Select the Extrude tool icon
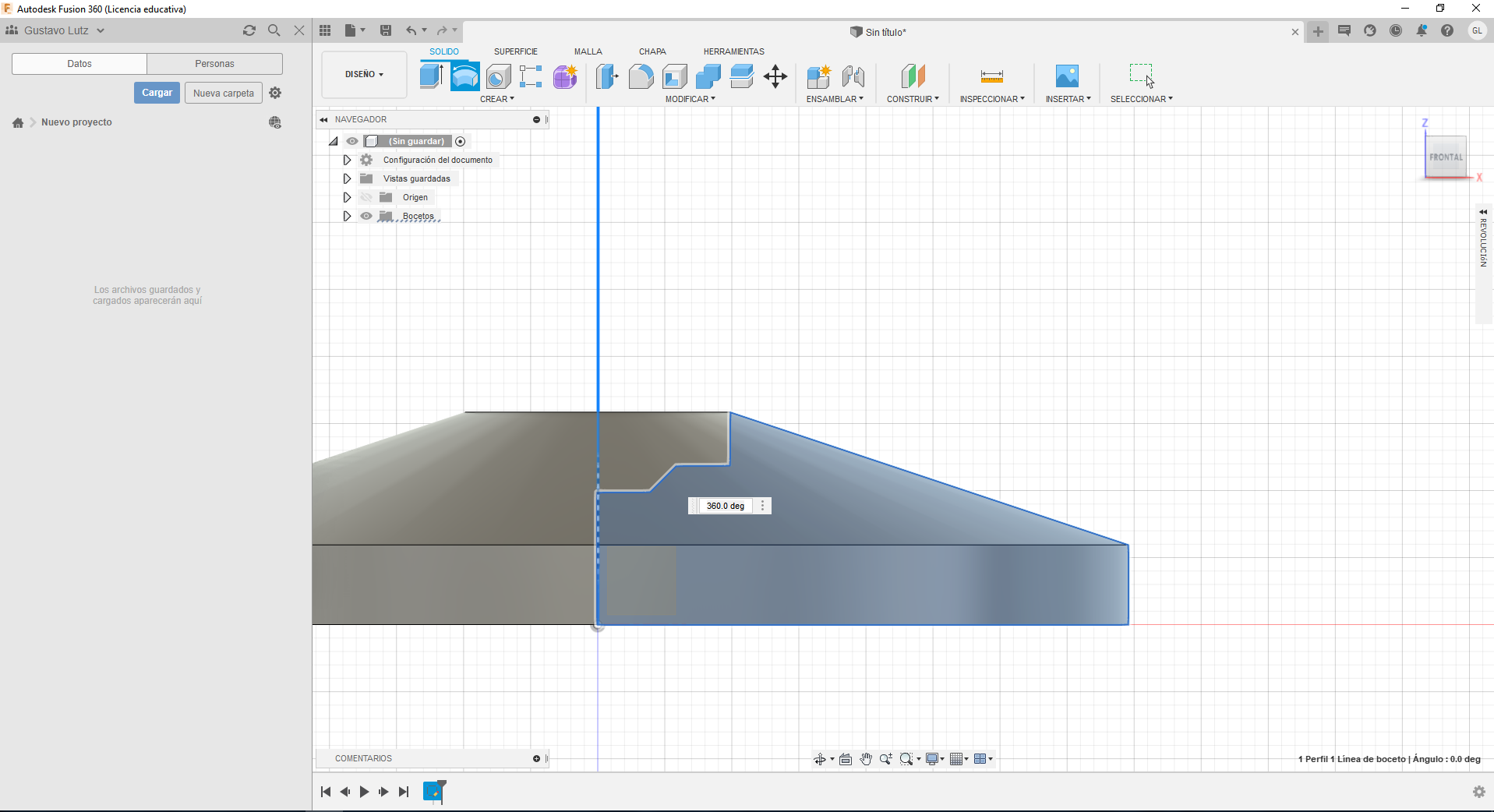Viewport: 1494px width, 812px height. coord(431,76)
